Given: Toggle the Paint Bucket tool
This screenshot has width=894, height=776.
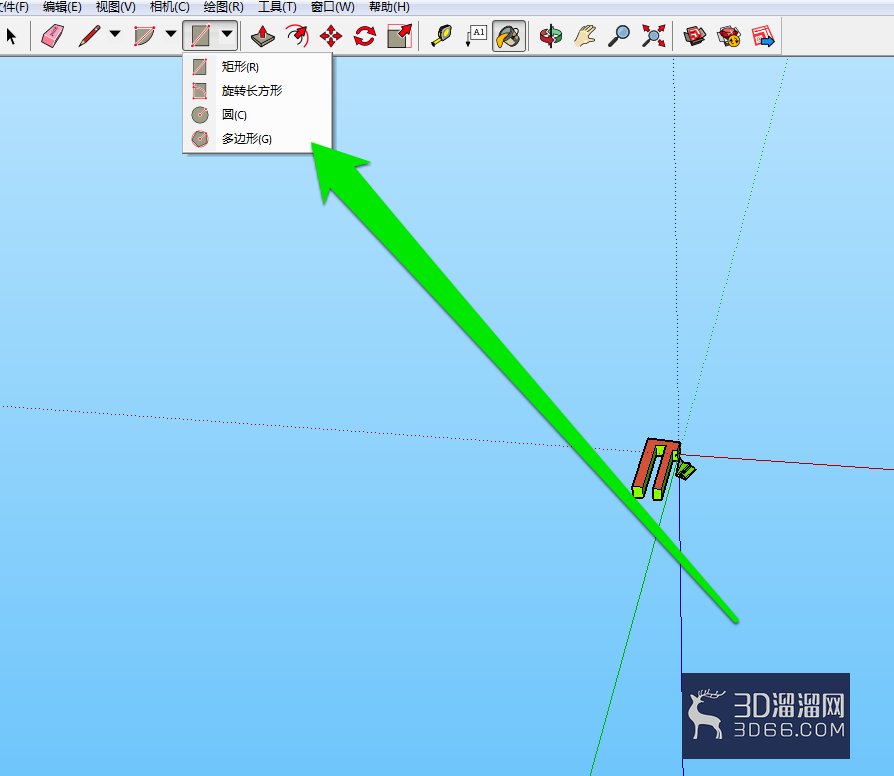Looking at the screenshot, I should click(x=509, y=36).
